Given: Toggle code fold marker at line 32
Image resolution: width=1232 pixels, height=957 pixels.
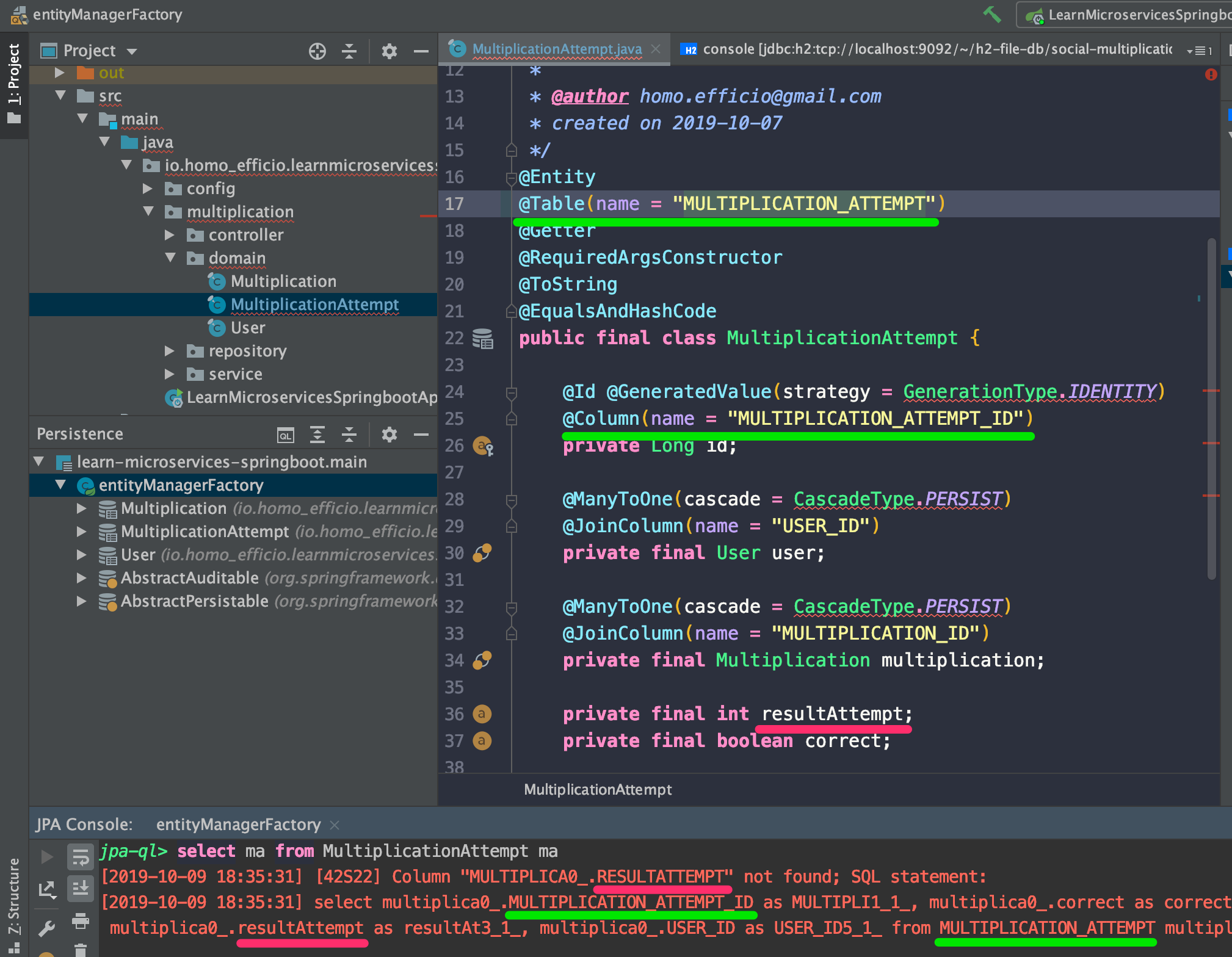Looking at the screenshot, I should [x=512, y=608].
